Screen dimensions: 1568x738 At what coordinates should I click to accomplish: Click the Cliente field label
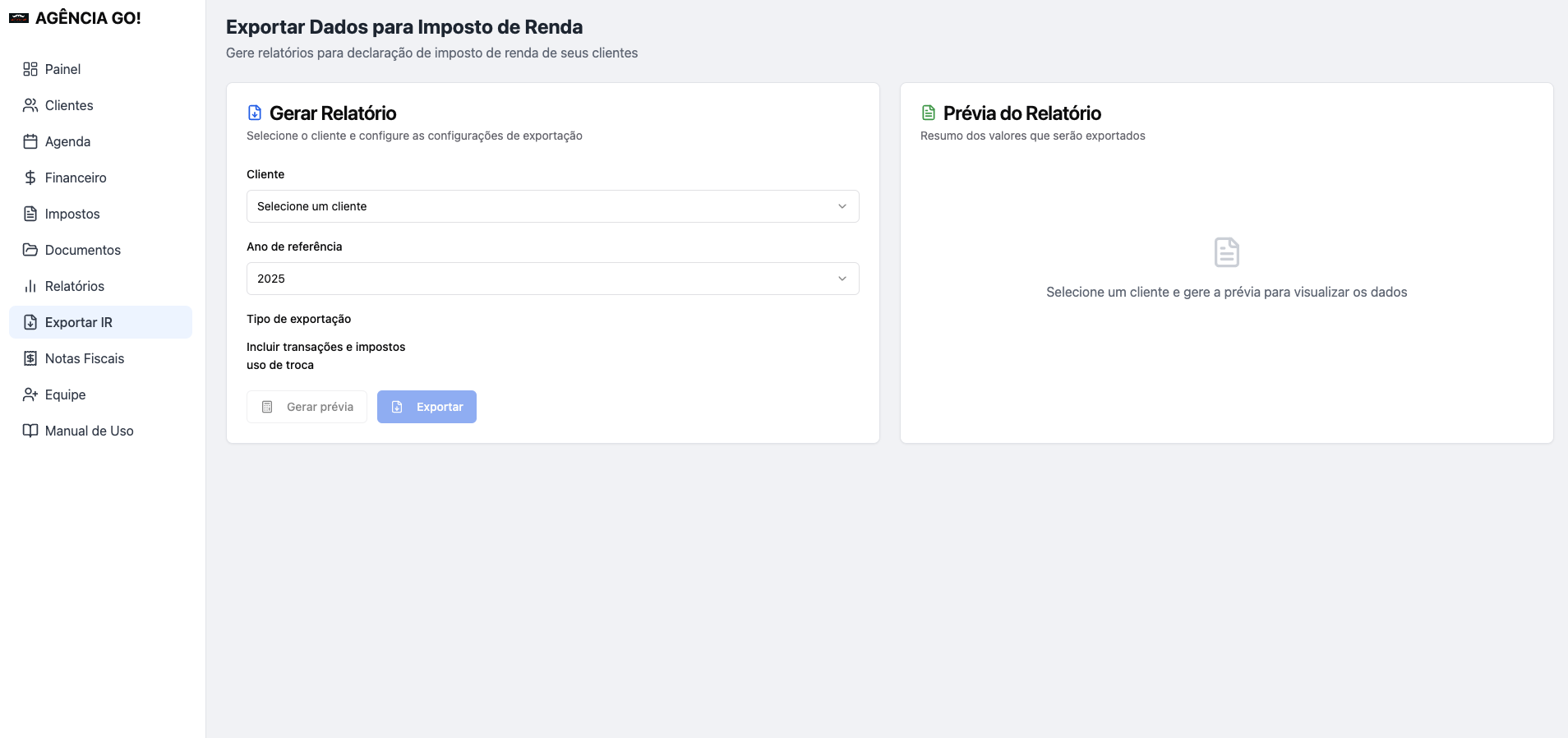coord(265,174)
